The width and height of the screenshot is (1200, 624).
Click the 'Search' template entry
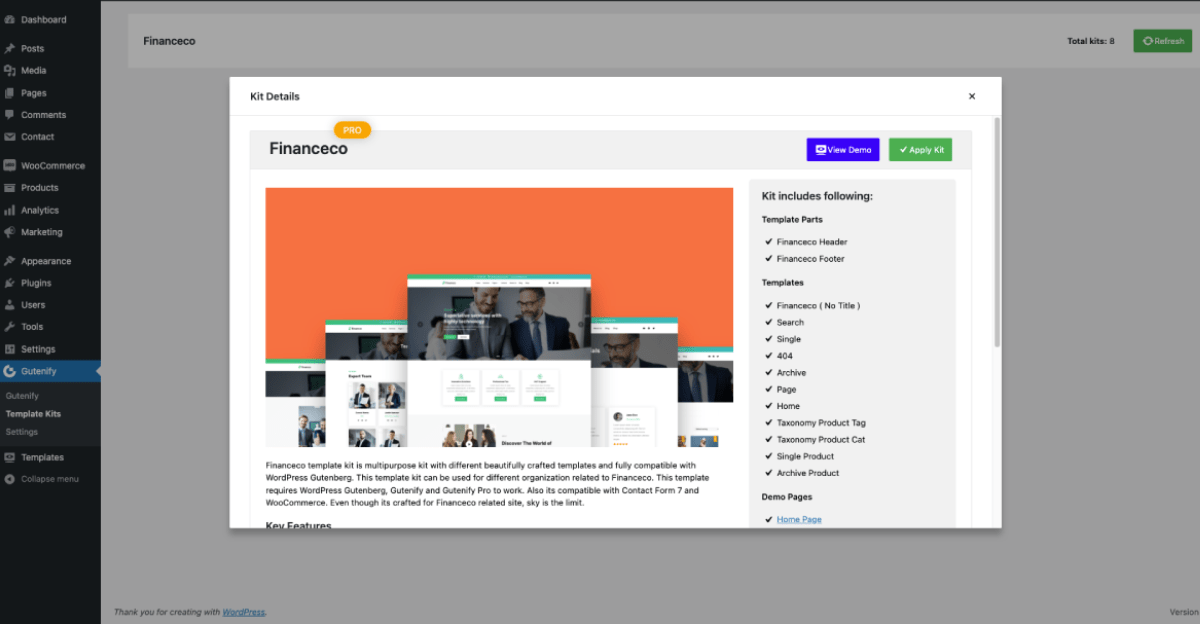coord(790,323)
